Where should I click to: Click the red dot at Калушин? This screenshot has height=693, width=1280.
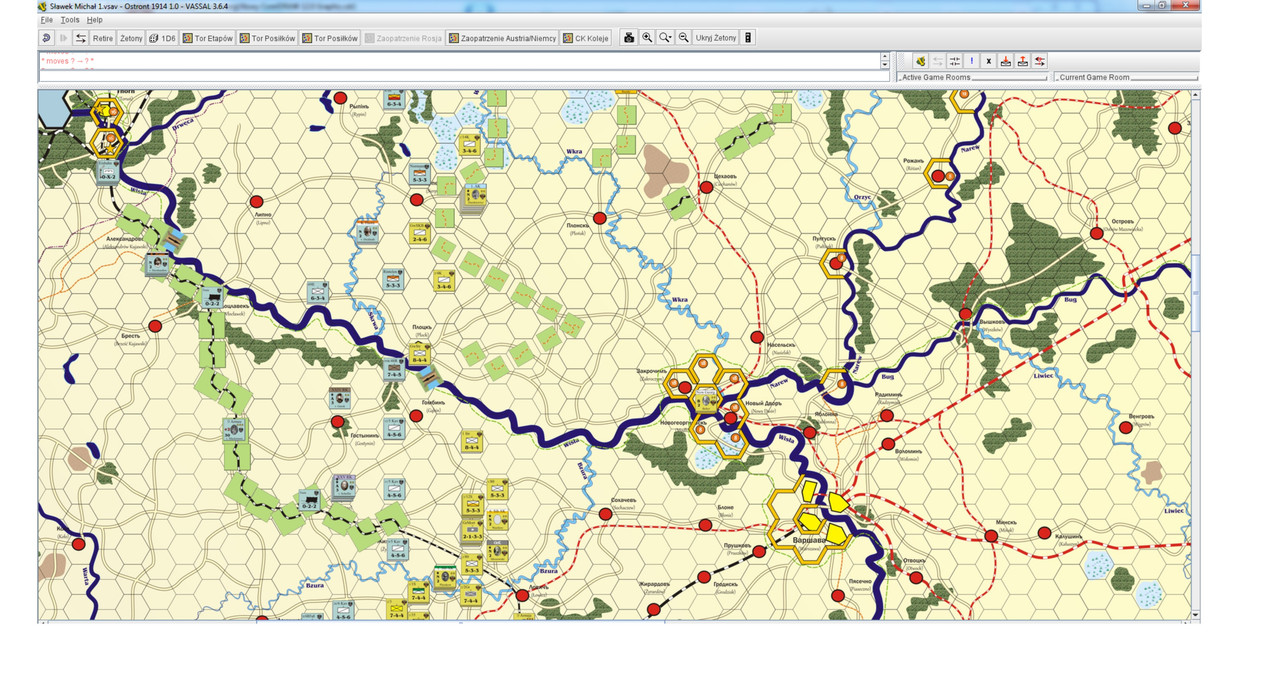[1045, 531]
